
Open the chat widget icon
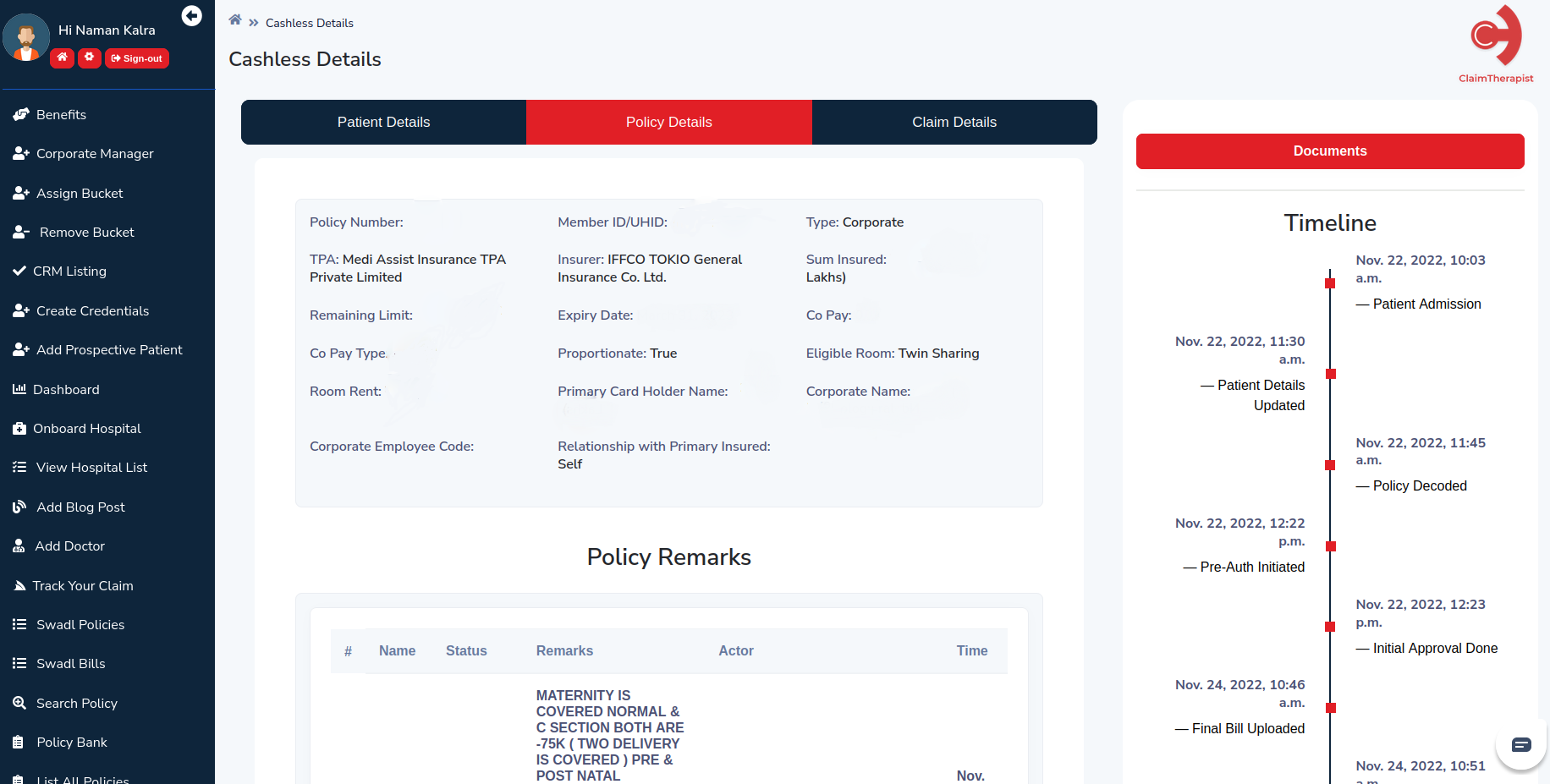[x=1520, y=745]
